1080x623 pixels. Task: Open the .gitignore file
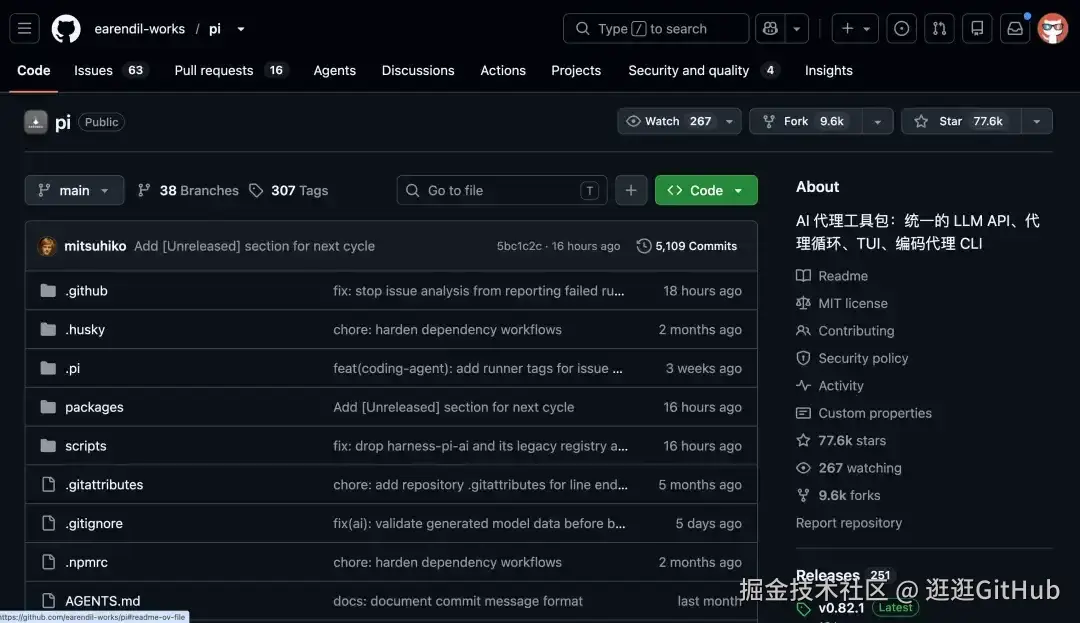coord(94,523)
